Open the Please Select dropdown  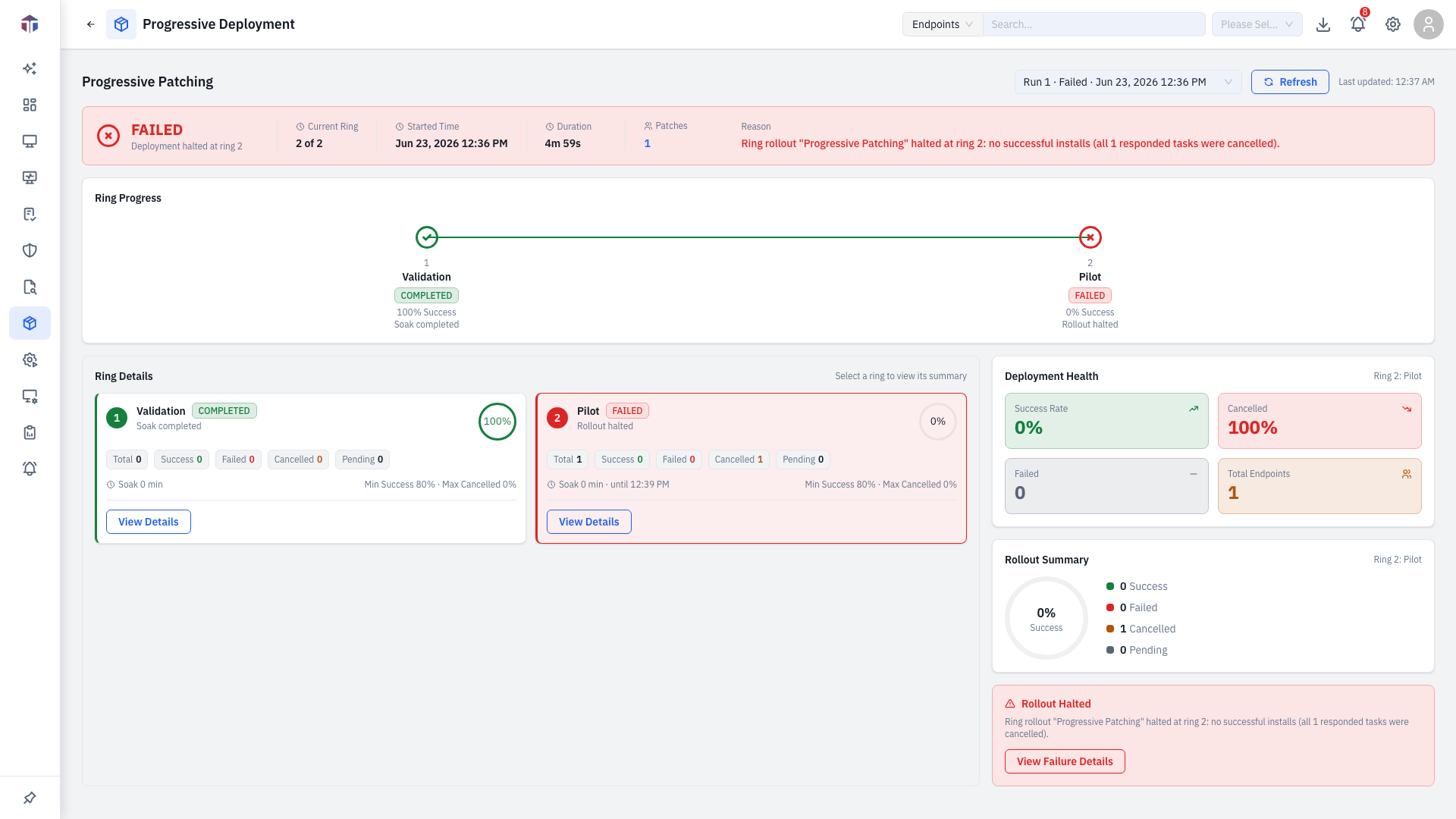pos(1257,24)
